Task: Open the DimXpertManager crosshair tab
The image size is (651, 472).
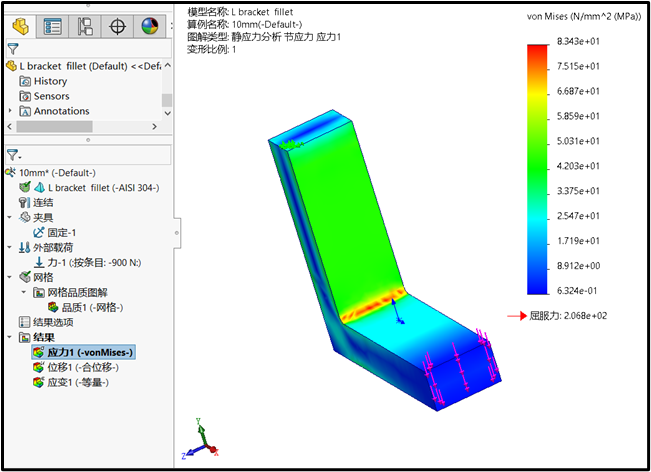Action: click(x=117, y=26)
